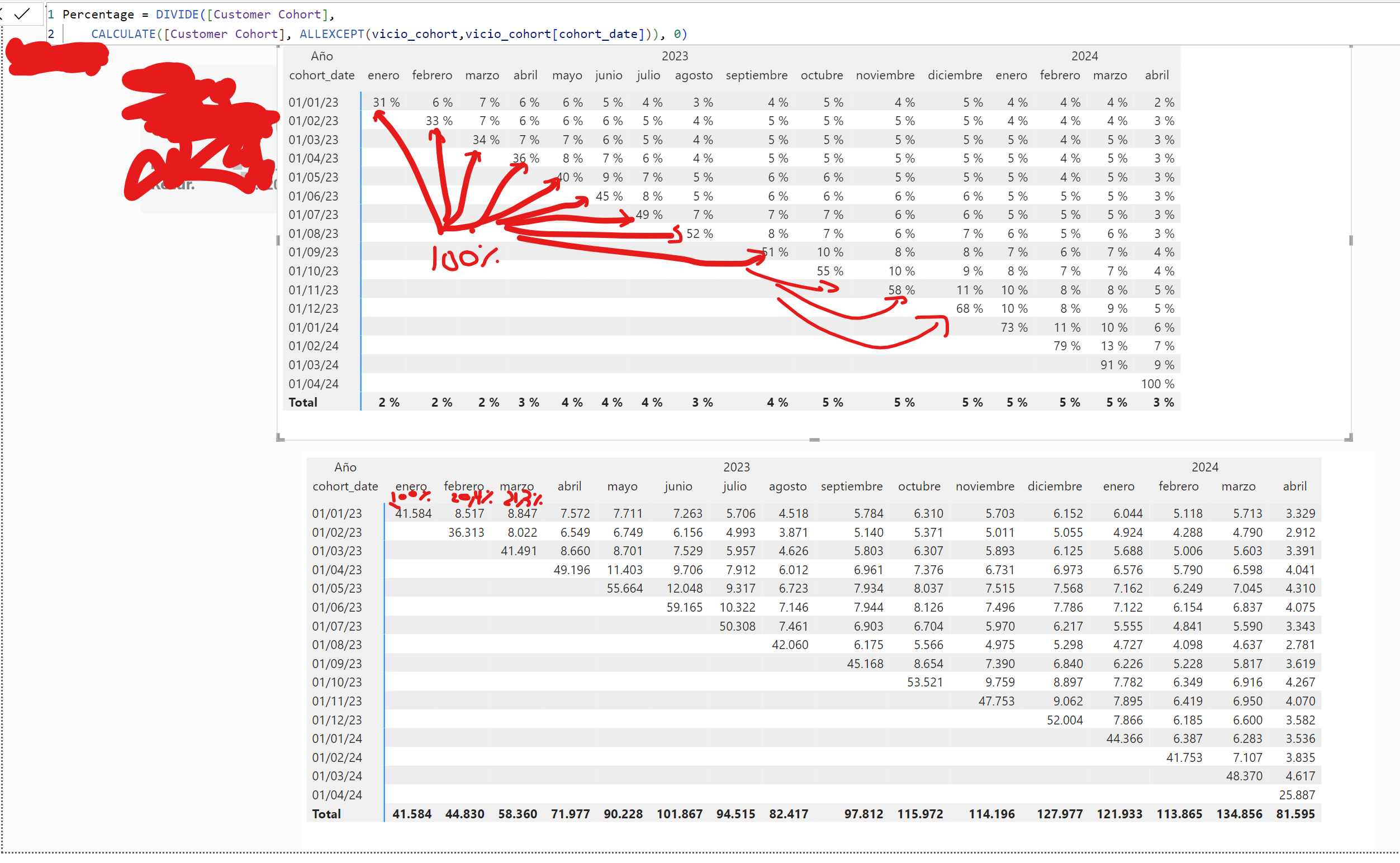The height and width of the screenshot is (863, 1400).
Task: Click the bottom-right corner handle of the percentage matrix
Action: [1348, 437]
